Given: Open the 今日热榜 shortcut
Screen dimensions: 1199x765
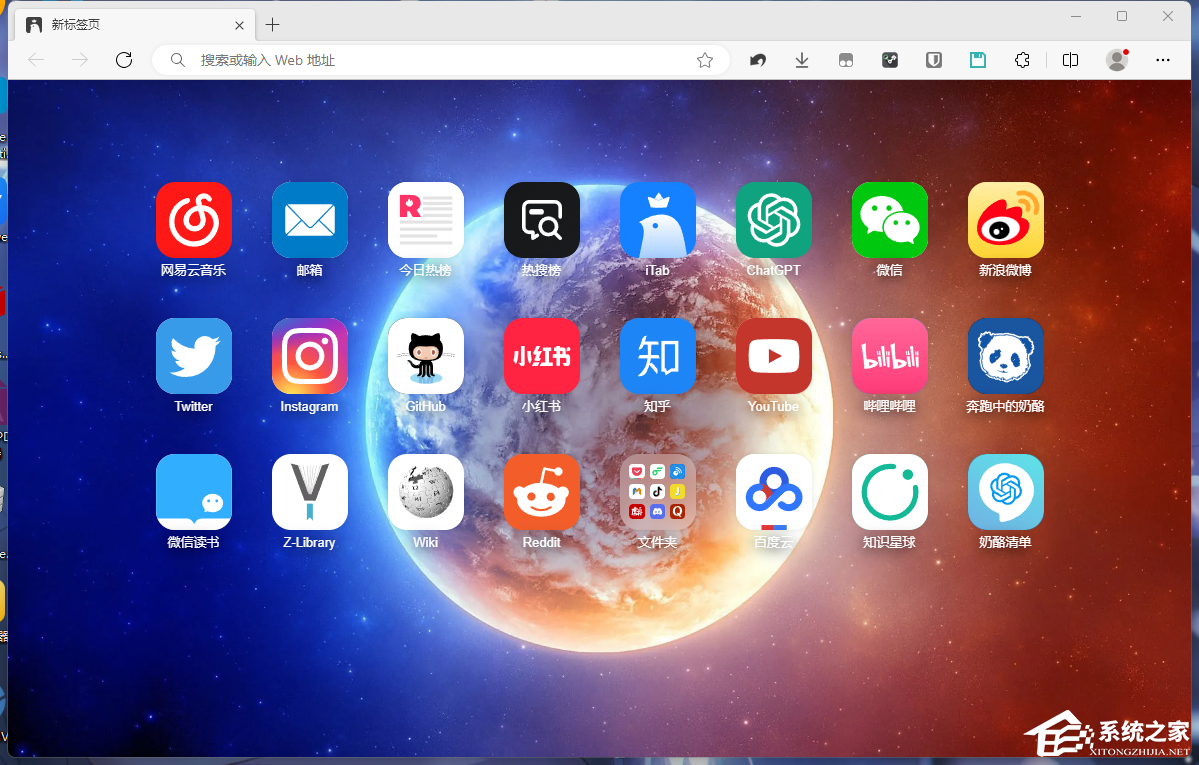Looking at the screenshot, I should click(x=426, y=220).
